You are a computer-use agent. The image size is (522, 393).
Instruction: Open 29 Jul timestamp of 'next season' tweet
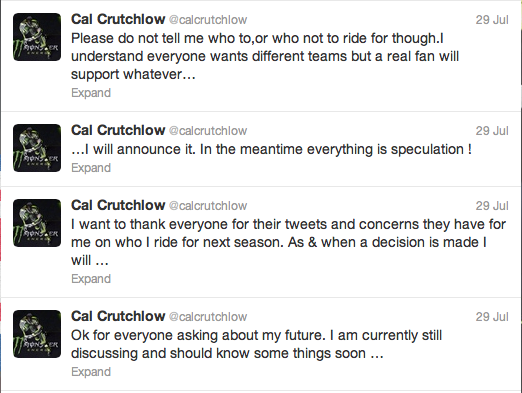pyautogui.click(x=492, y=206)
